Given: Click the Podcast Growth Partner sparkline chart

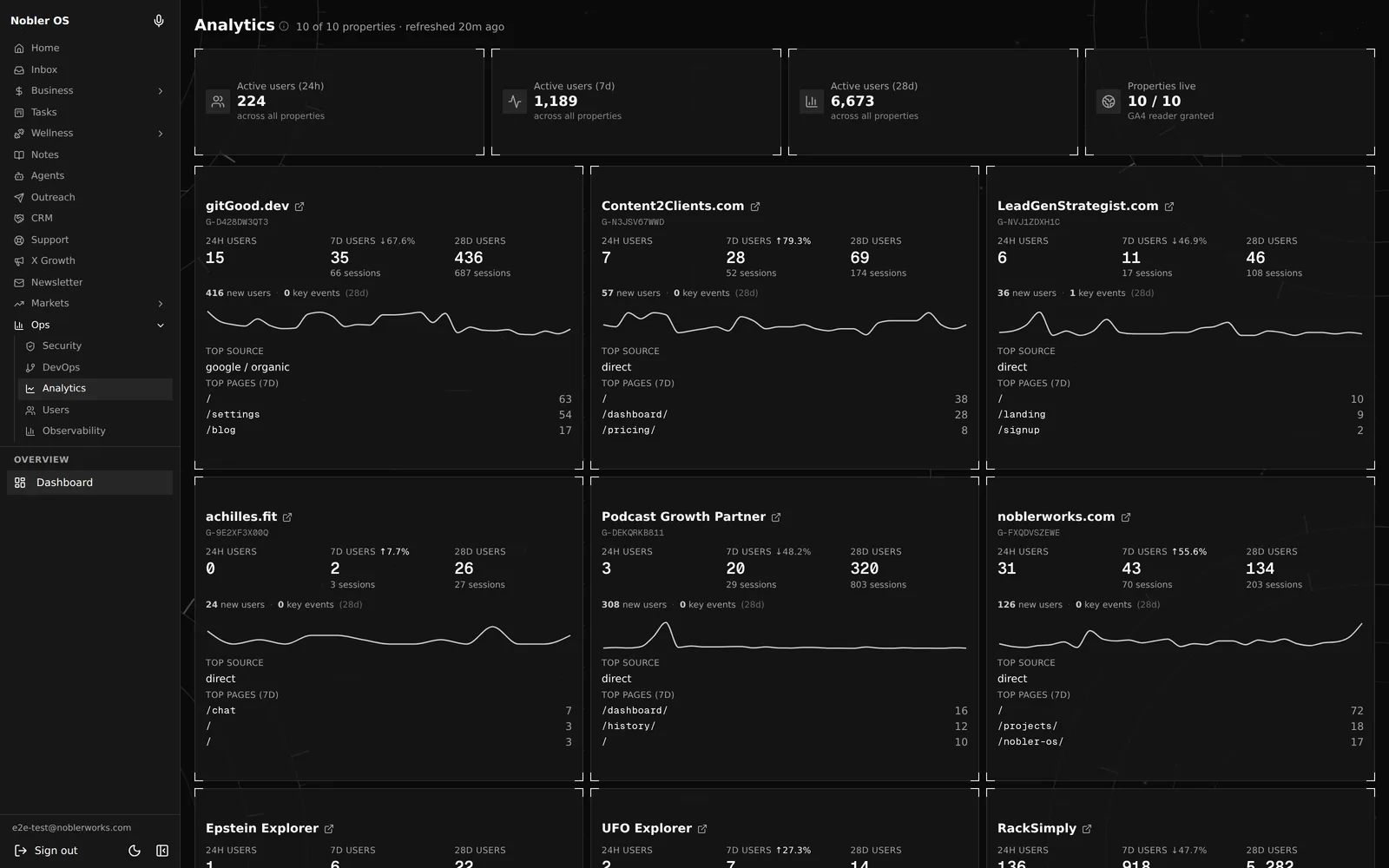Looking at the screenshot, I should pos(784,635).
